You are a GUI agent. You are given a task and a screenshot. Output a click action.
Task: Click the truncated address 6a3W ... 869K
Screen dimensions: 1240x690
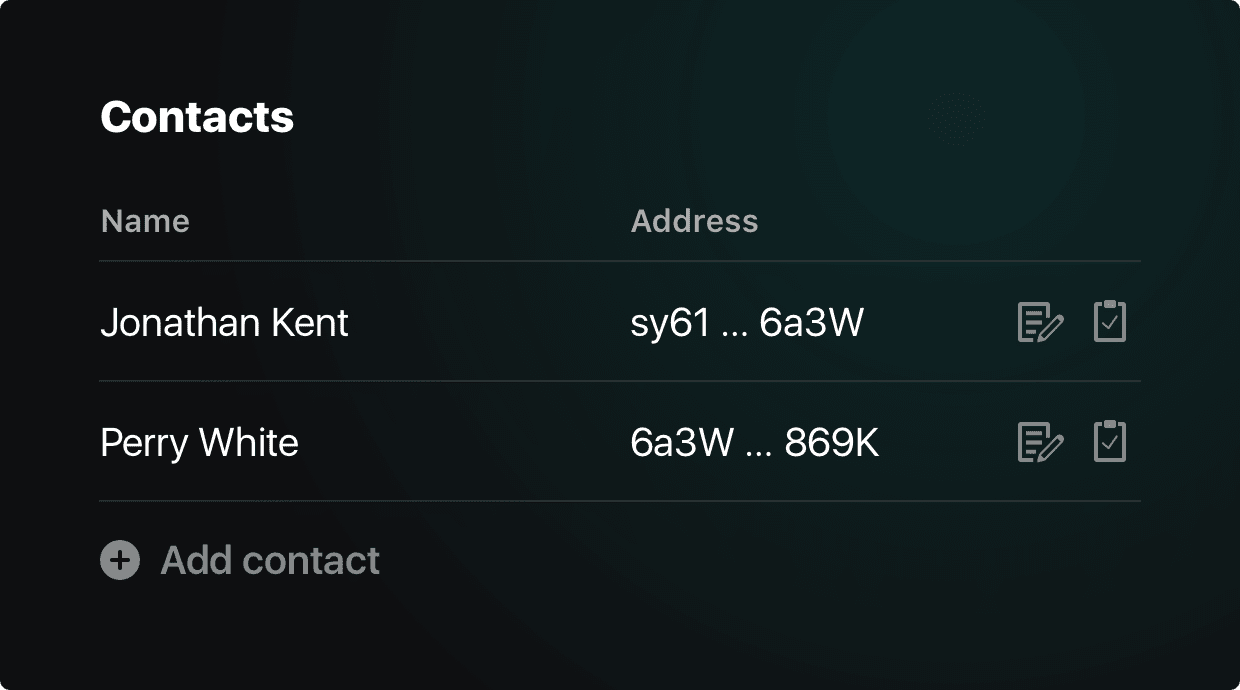(x=755, y=442)
